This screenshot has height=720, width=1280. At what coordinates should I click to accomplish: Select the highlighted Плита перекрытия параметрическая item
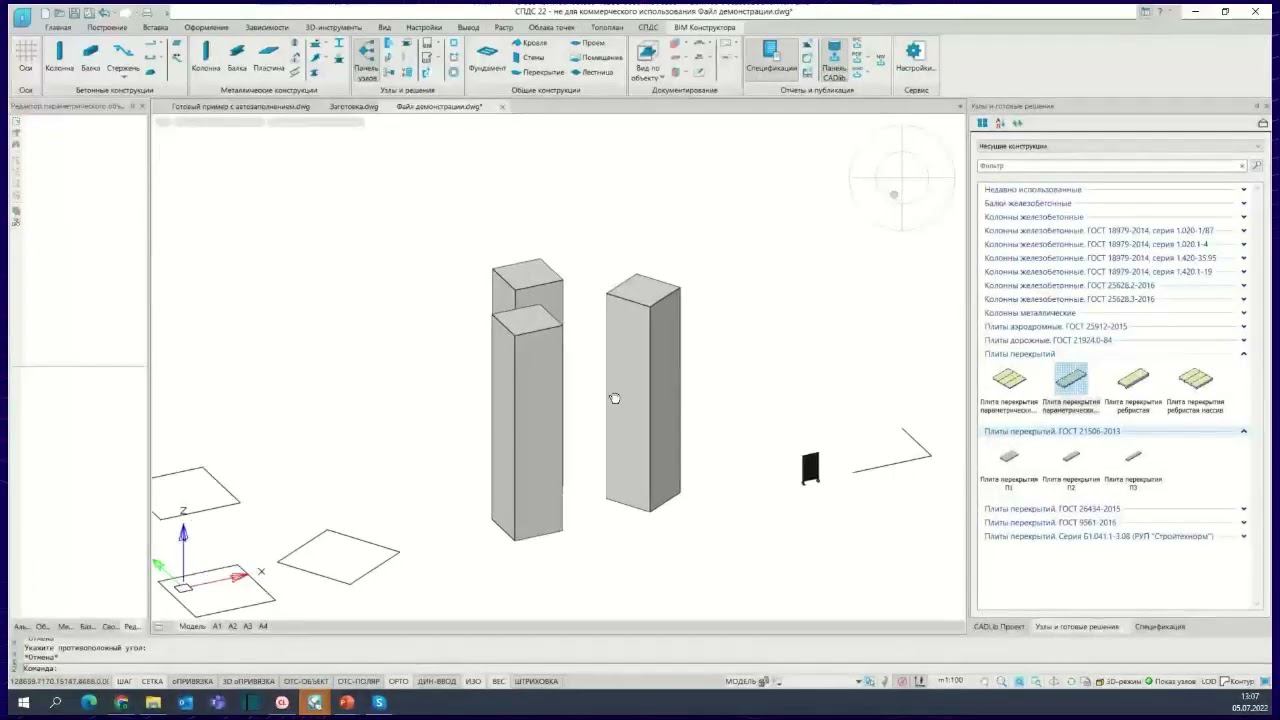1071,389
